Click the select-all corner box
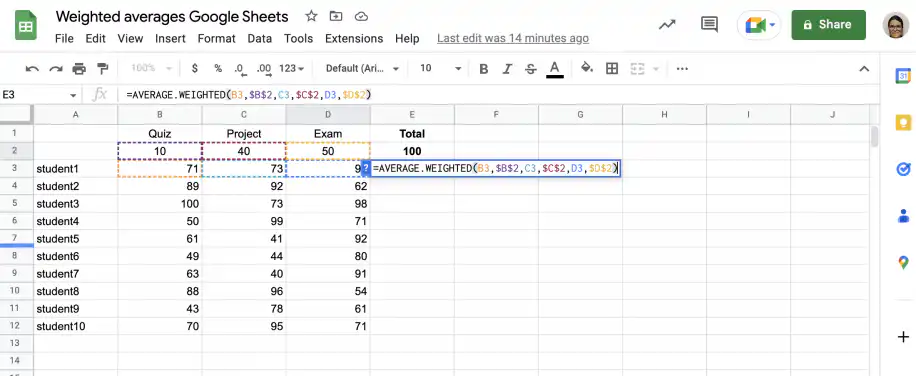Viewport: 916px width, 376px height. coord(16,115)
